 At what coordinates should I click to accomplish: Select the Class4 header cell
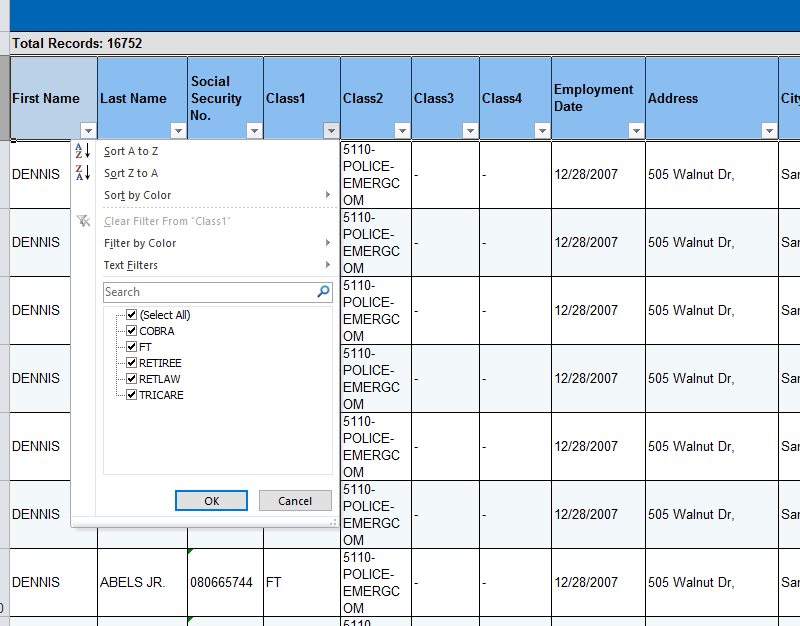pos(515,98)
